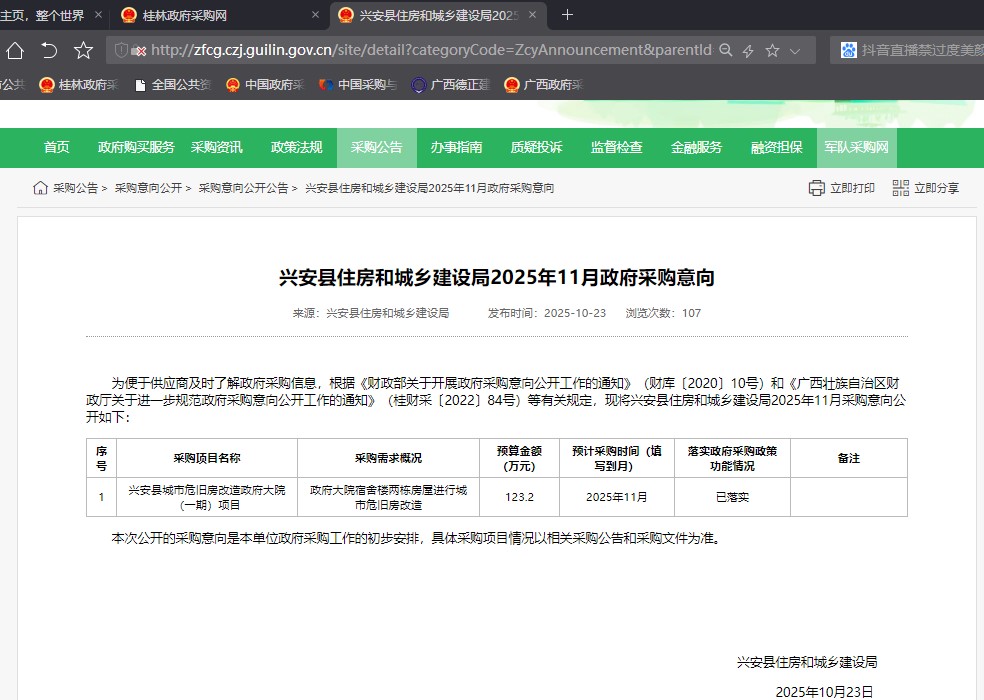Switch to the 桂林政府采购网 tab

pos(215,15)
